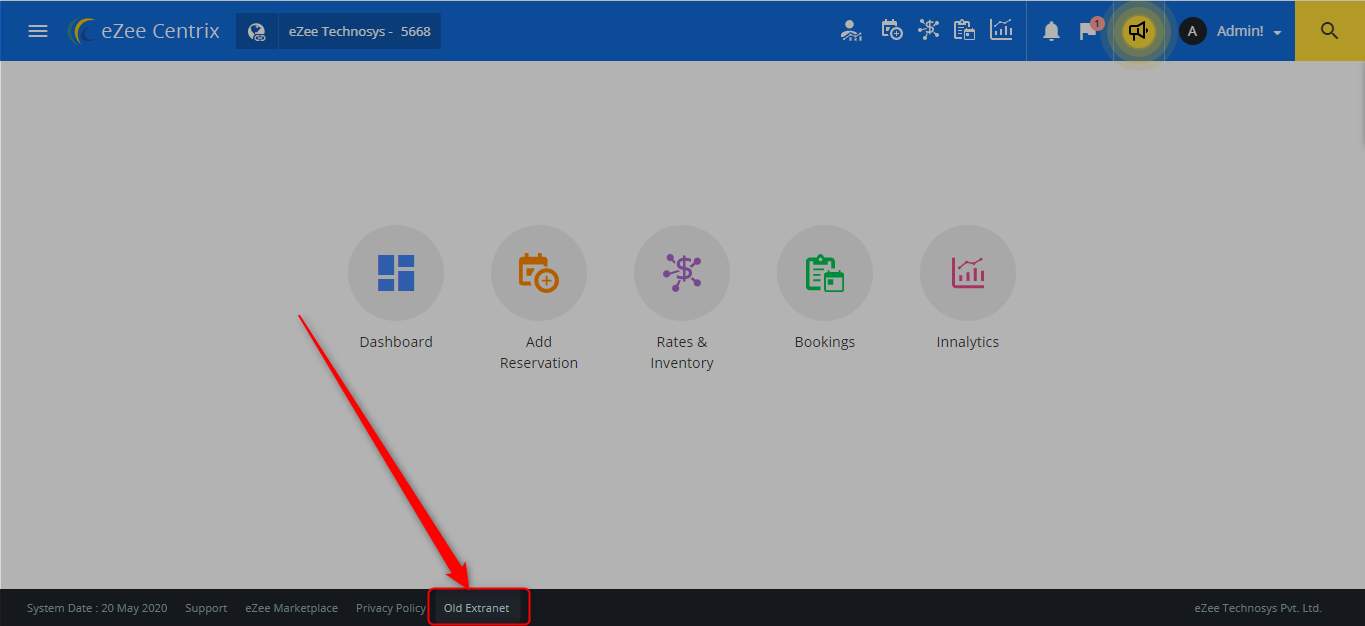
Task: Click eZee Technosys Pvt. Ltd. footer text
Action: point(1258,608)
